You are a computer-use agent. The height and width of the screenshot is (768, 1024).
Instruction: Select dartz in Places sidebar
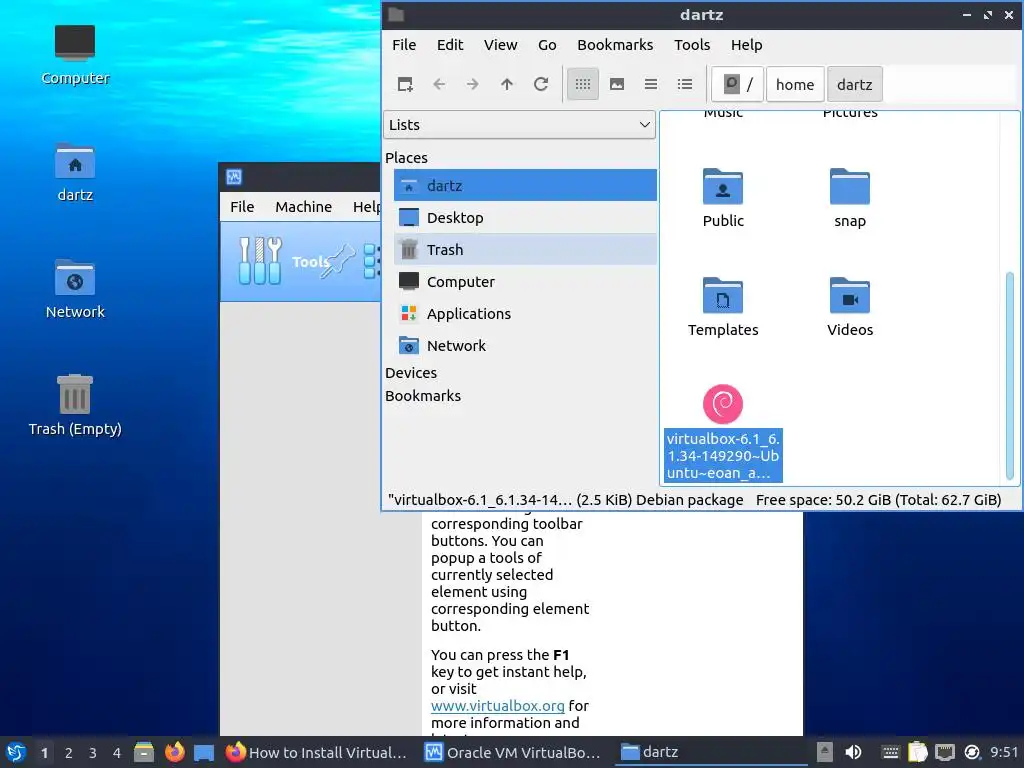click(525, 185)
